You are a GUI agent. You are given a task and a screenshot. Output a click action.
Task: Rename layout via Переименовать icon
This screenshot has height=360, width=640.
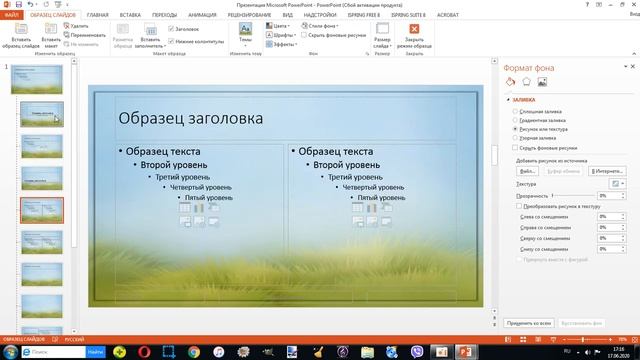tap(67, 35)
